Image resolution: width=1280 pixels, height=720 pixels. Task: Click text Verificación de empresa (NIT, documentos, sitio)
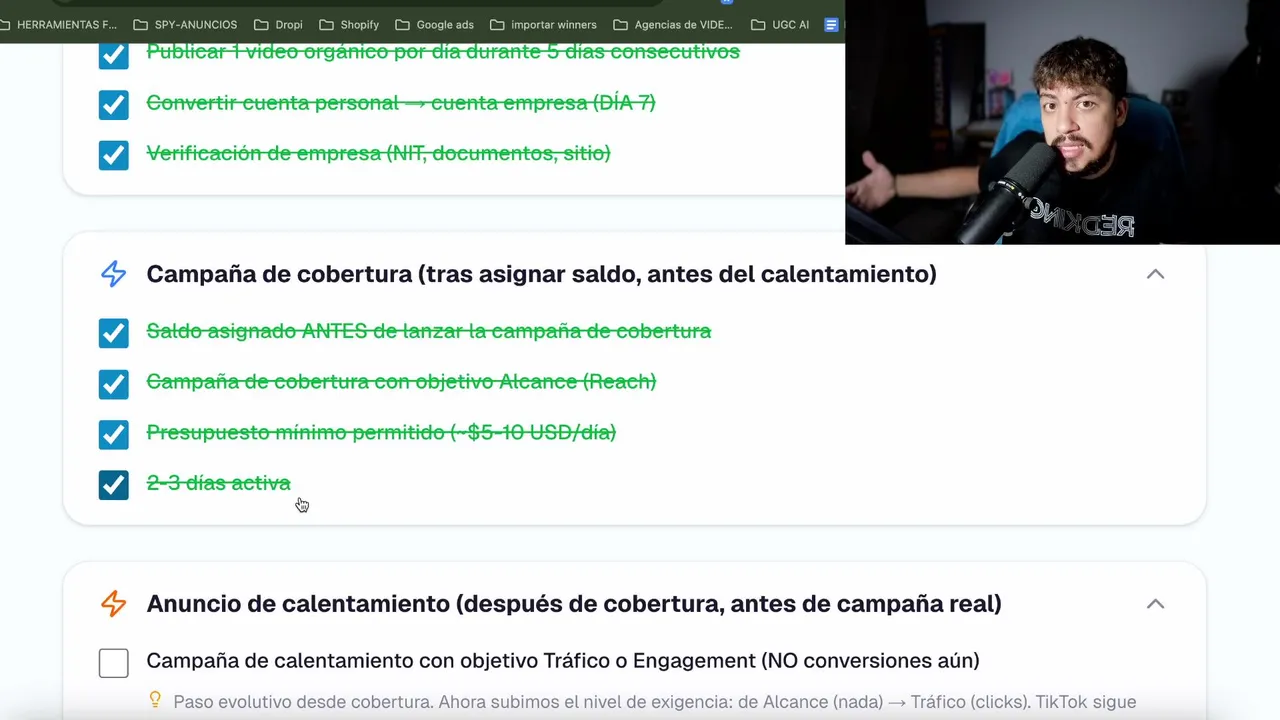pos(378,153)
